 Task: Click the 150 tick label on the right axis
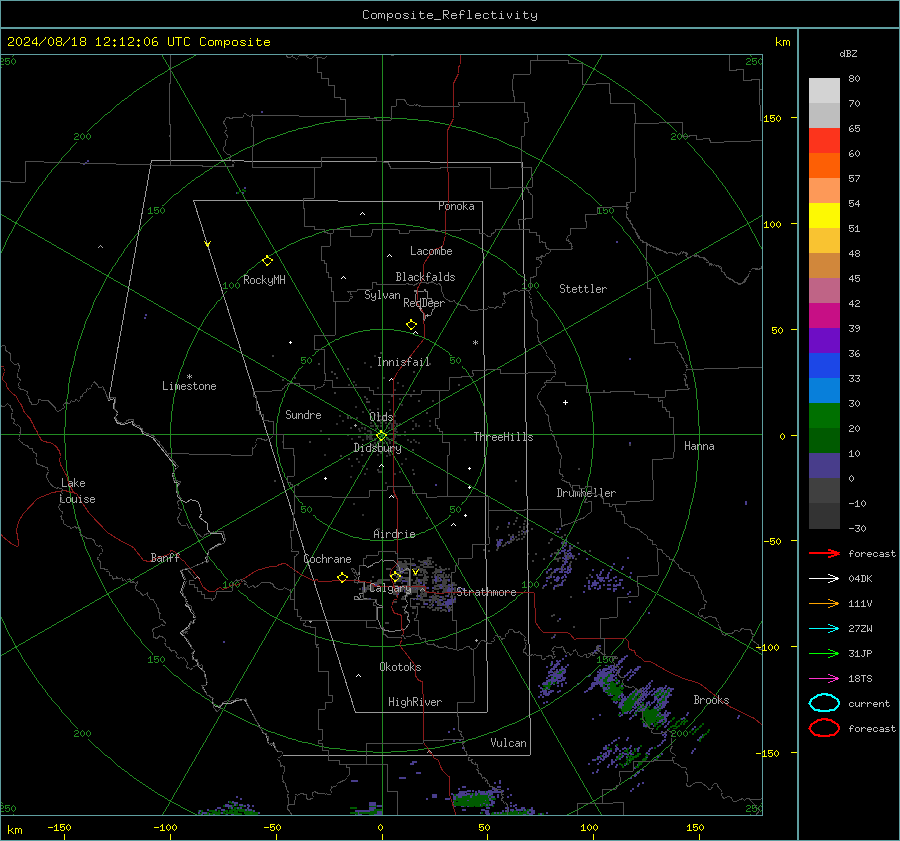pos(773,118)
